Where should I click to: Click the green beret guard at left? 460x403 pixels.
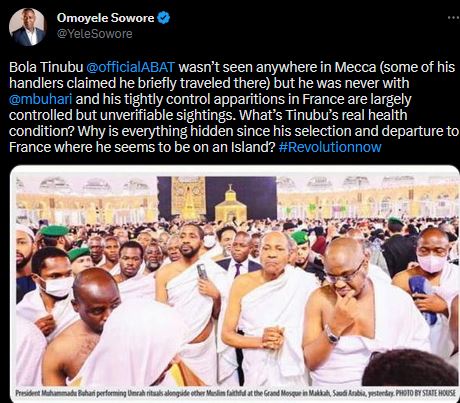coord(53,235)
